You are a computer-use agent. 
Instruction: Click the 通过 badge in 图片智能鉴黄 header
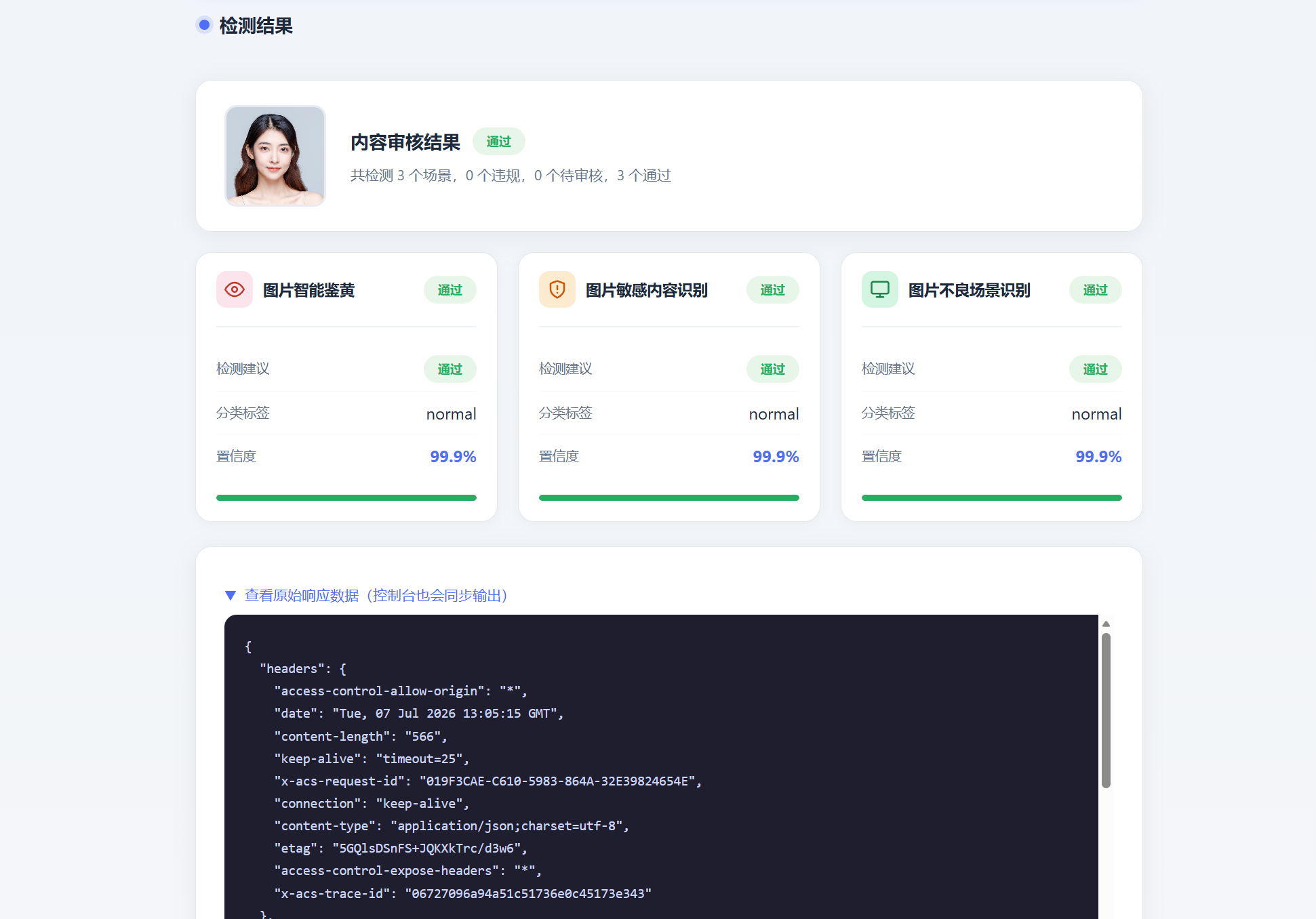coord(450,290)
